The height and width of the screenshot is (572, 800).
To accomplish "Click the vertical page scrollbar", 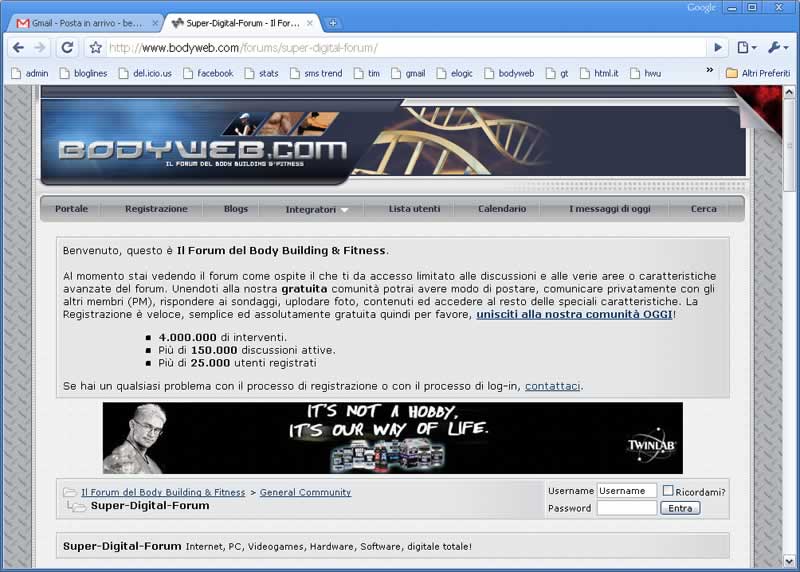I will point(791,330).
